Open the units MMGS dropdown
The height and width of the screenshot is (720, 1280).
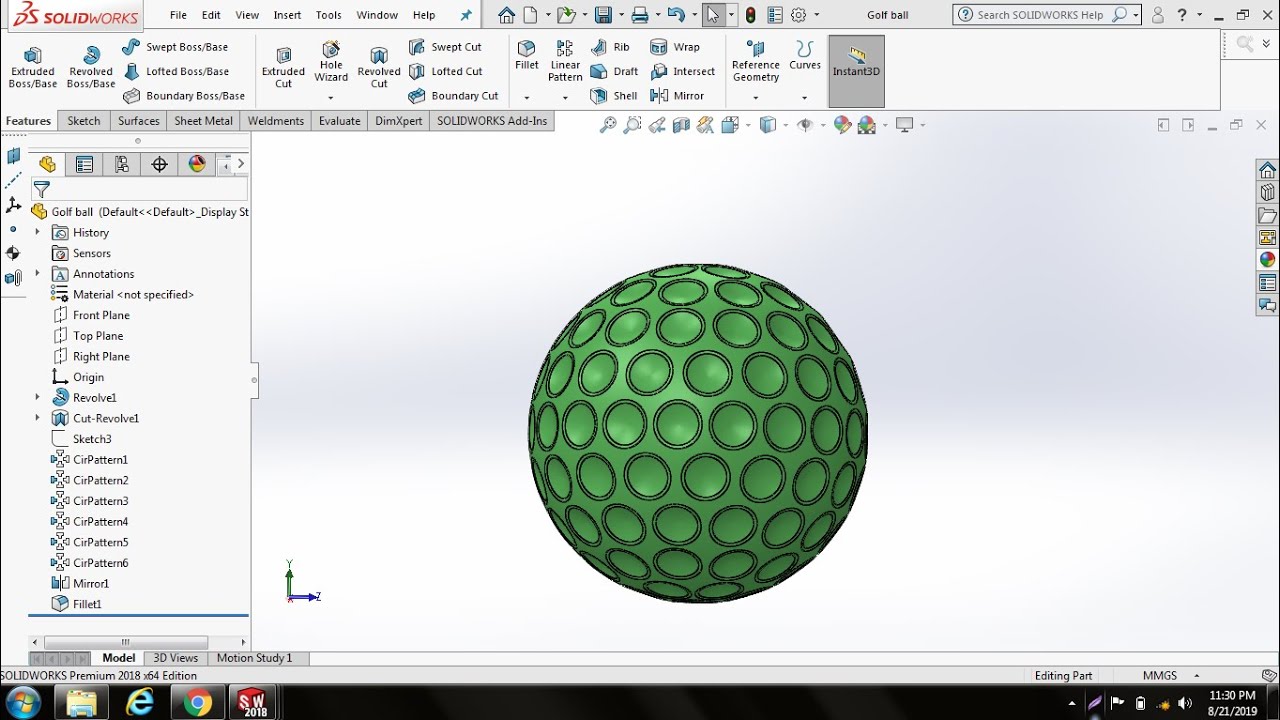point(1196,676)
